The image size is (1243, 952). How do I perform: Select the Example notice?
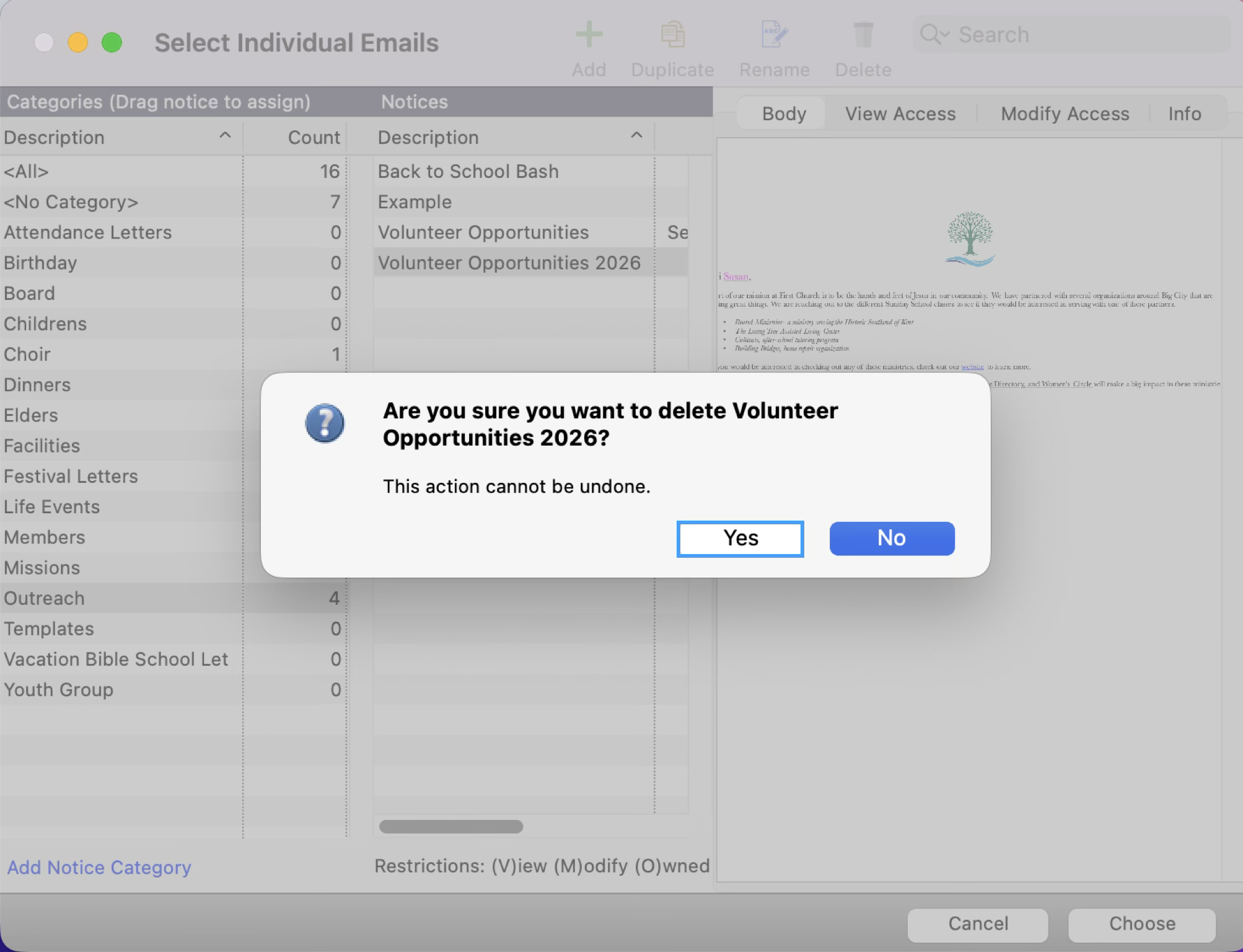point(530,202)
